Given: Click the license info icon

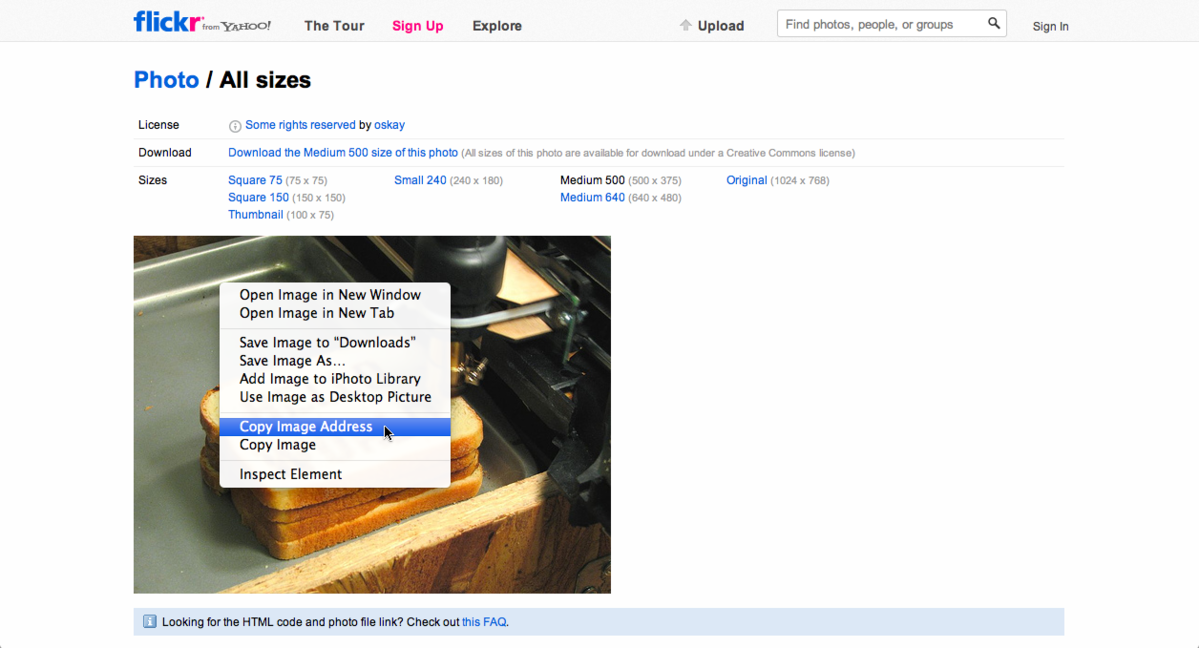Looking at the screenshot, I should pos(235,126).
